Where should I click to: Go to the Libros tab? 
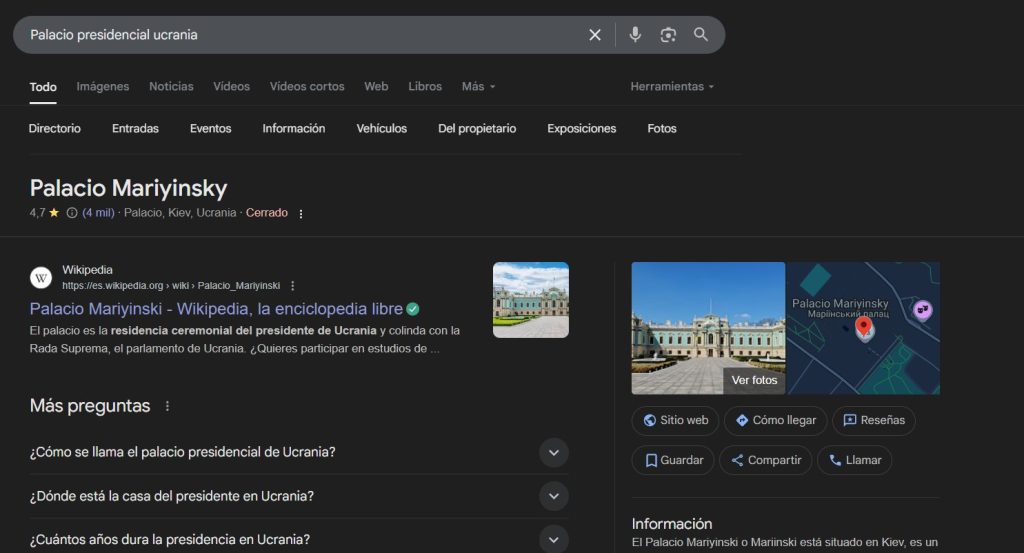(425, 86)
